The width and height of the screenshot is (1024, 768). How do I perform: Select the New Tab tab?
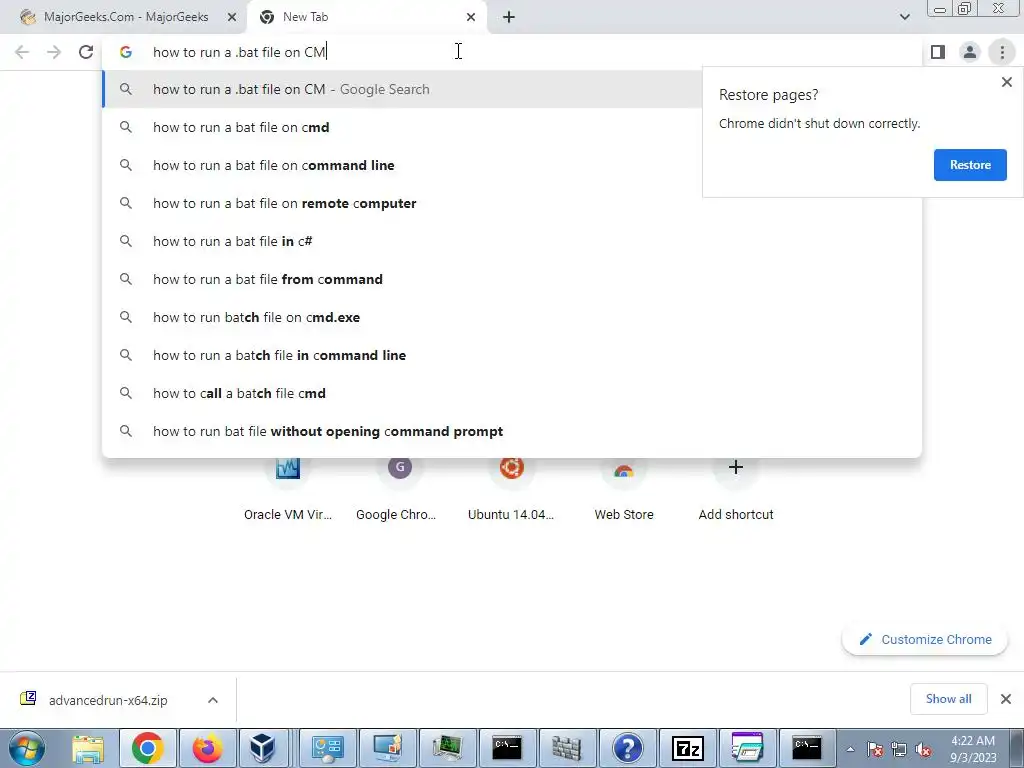click(367, 17)
